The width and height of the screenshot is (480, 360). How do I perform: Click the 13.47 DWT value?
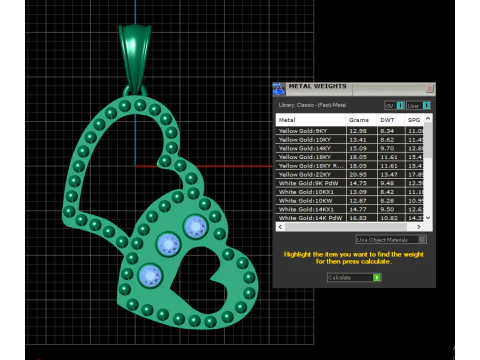(x=388, y=174)
